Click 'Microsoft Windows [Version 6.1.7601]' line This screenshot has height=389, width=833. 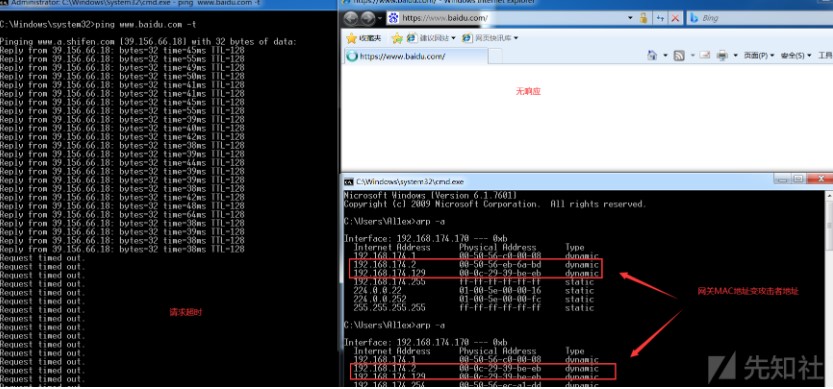point(430,196)
